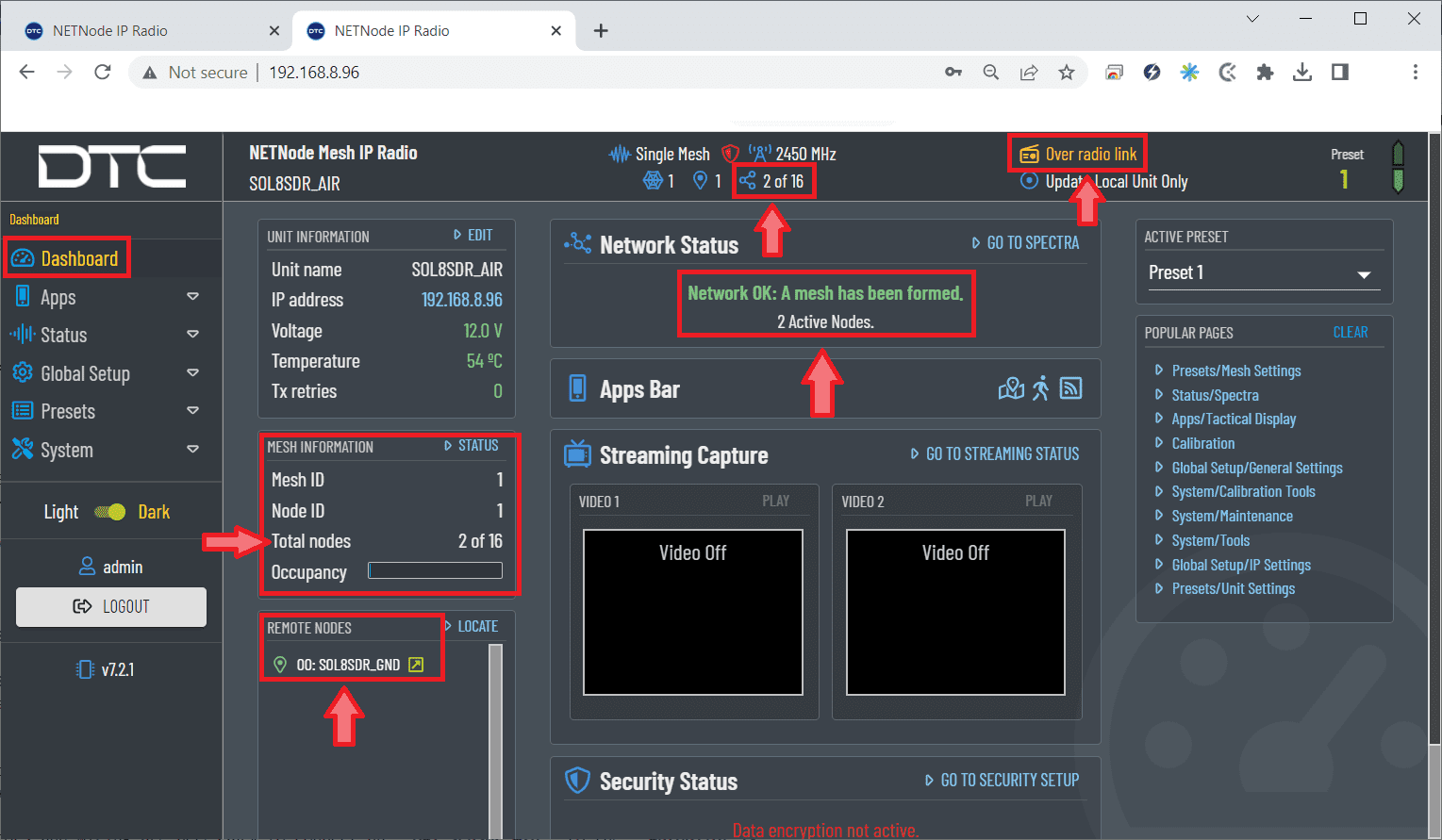Click the Video 1 preview window
Image resolution: width=1442 pixels, height=840 pixels.
[x=692, y=612]
